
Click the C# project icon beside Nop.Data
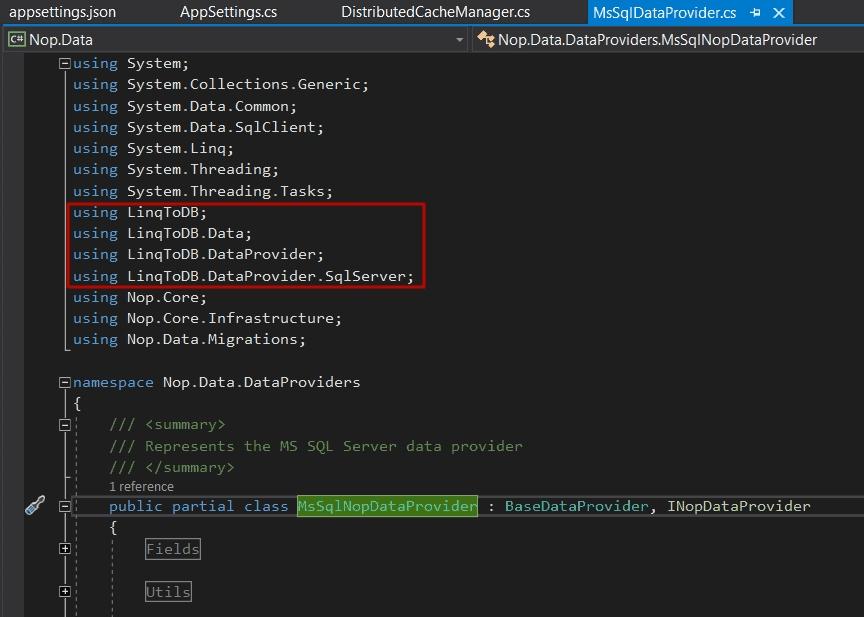coord(16,40)
